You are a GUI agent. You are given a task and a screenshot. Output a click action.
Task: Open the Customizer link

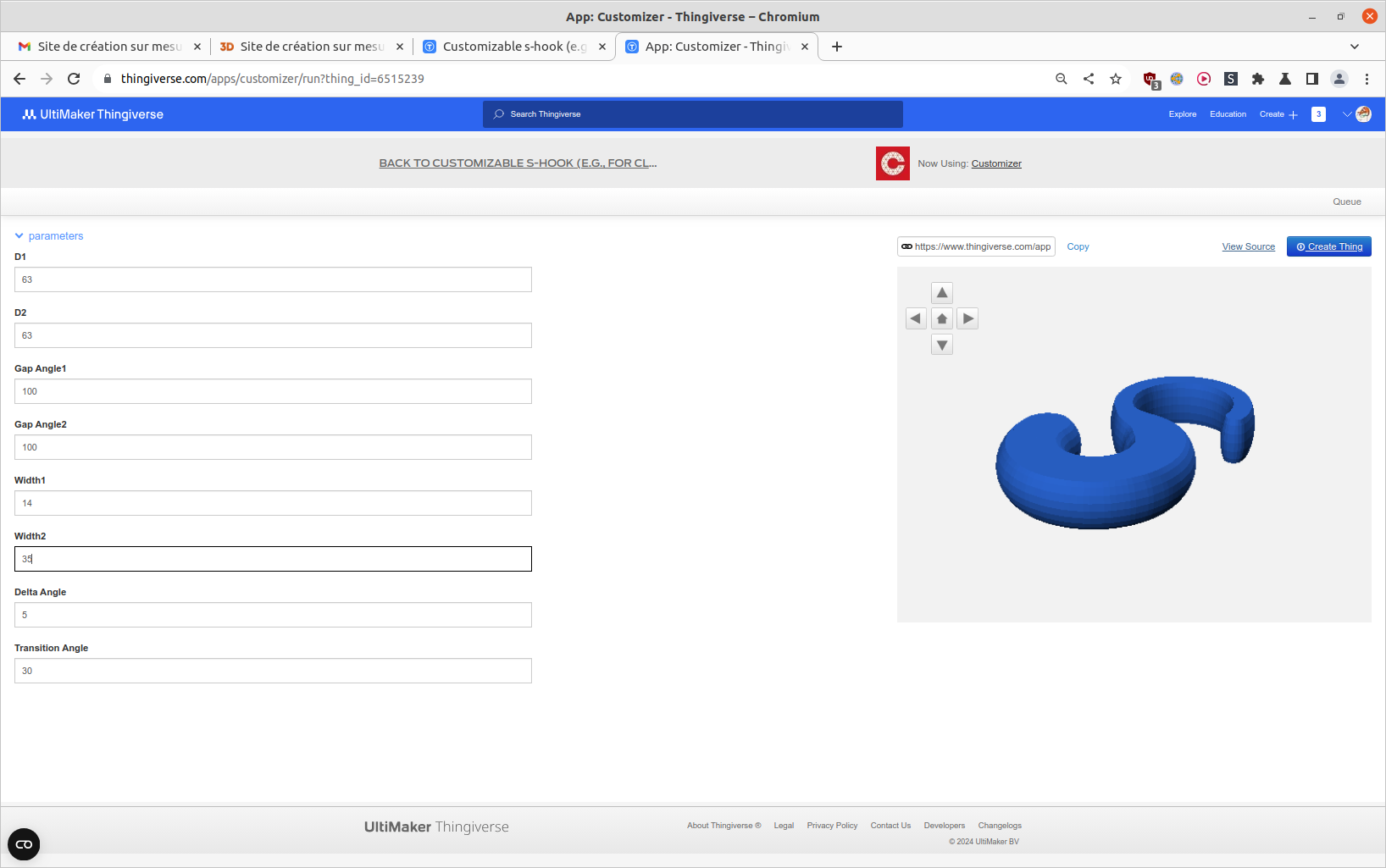point(996,163)
